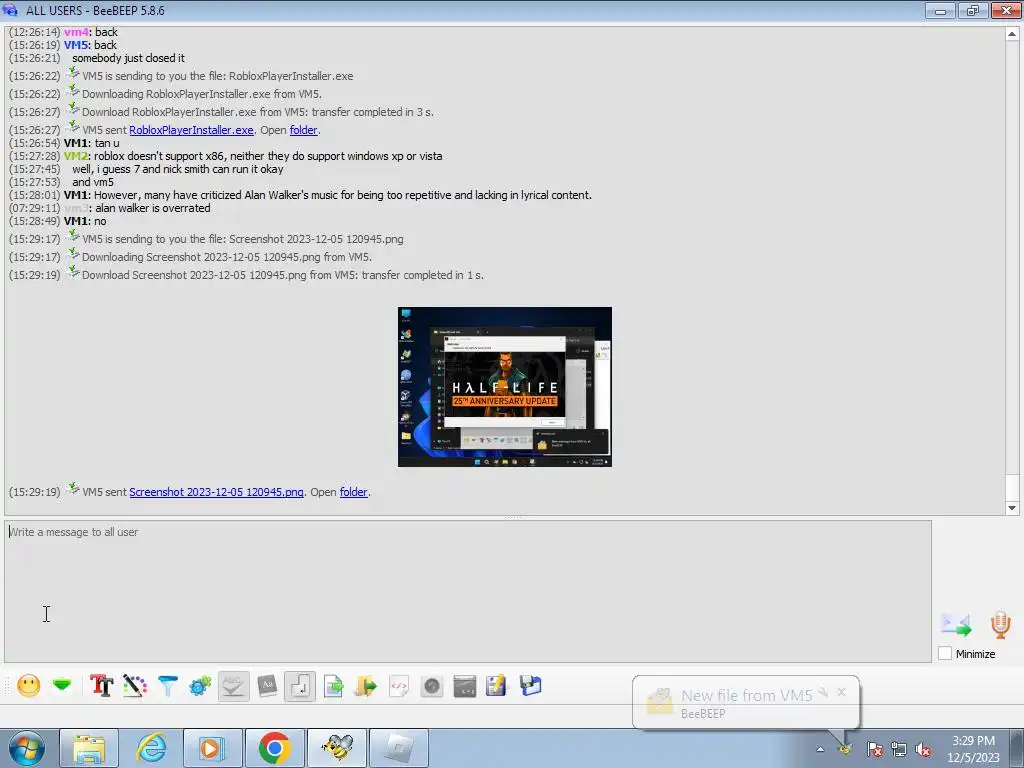Click the Half-Life screenshot thumbnail
The height and width of the screenshot is (768, 1024).
click(505, 387)
